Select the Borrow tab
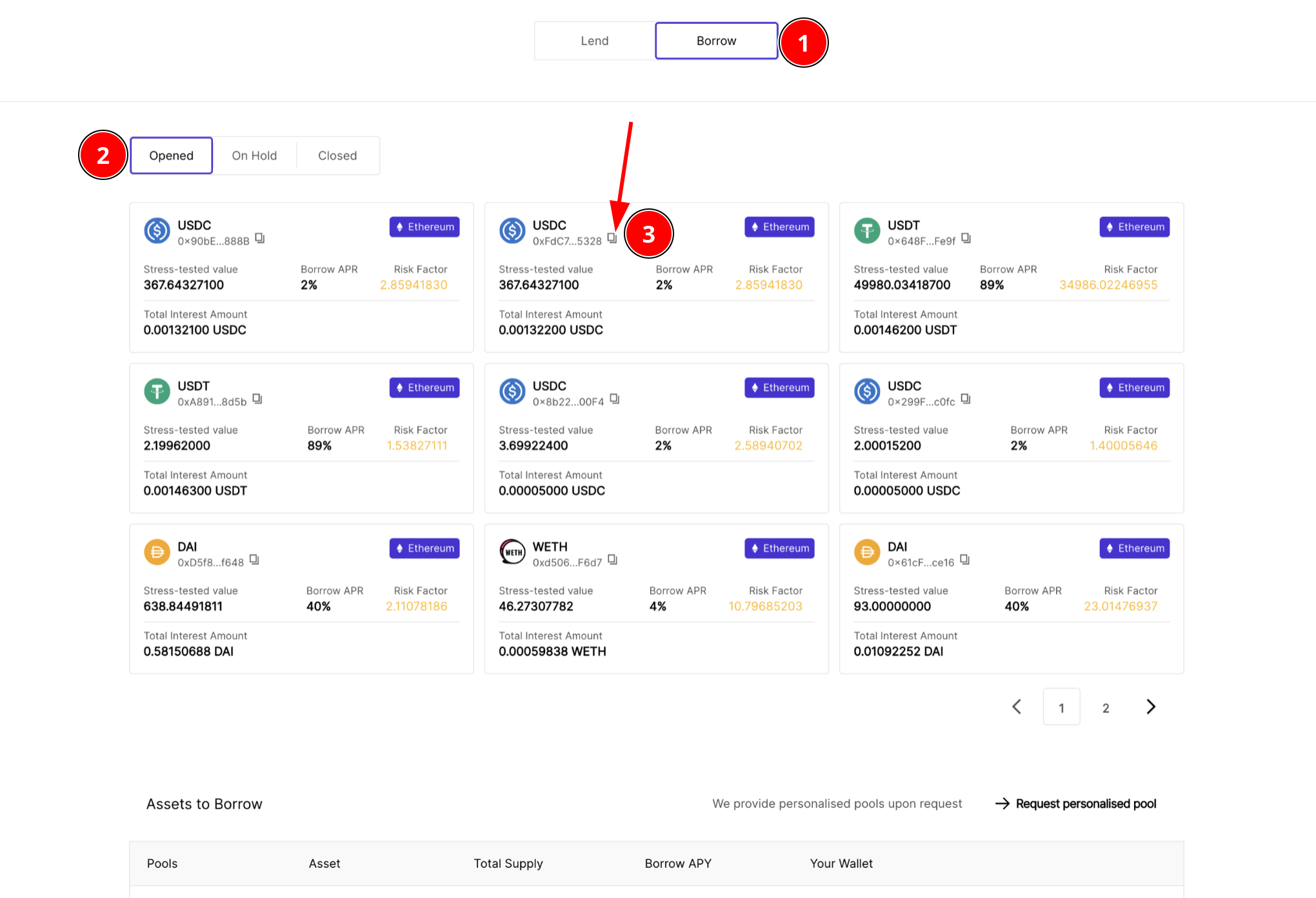 [x=716, y=41]
